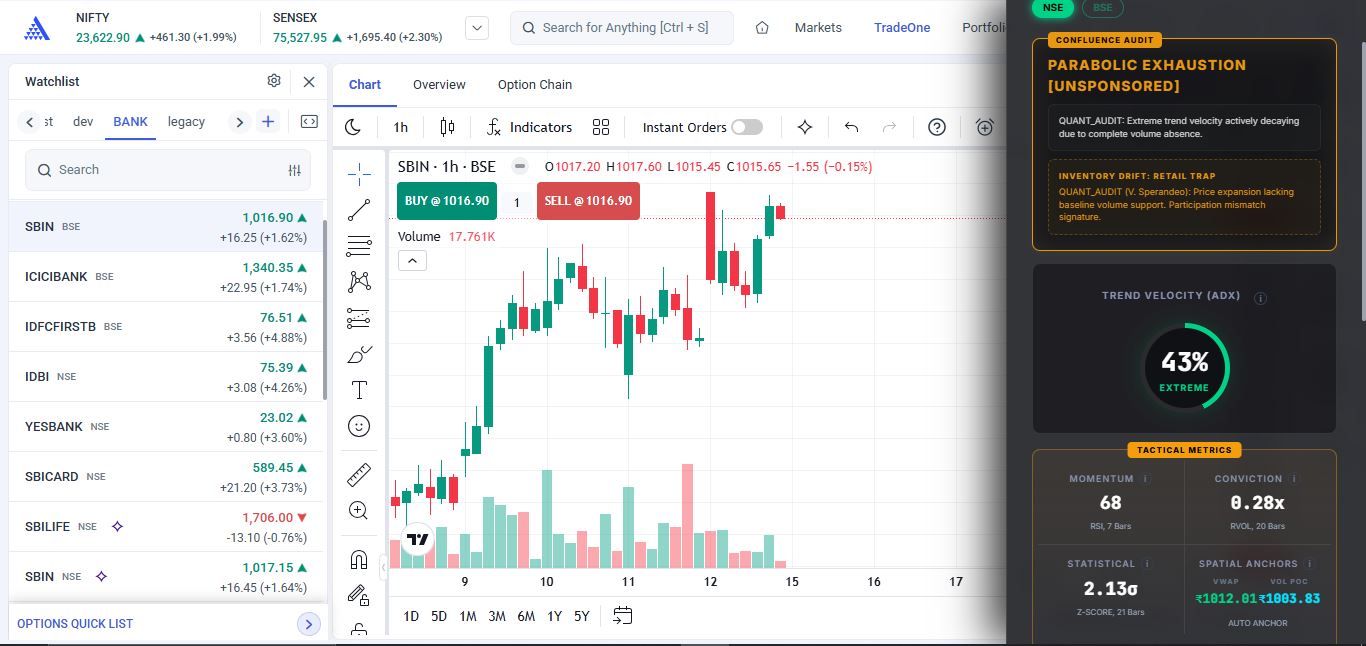Open the emoji sticker tool

point(359,426)
